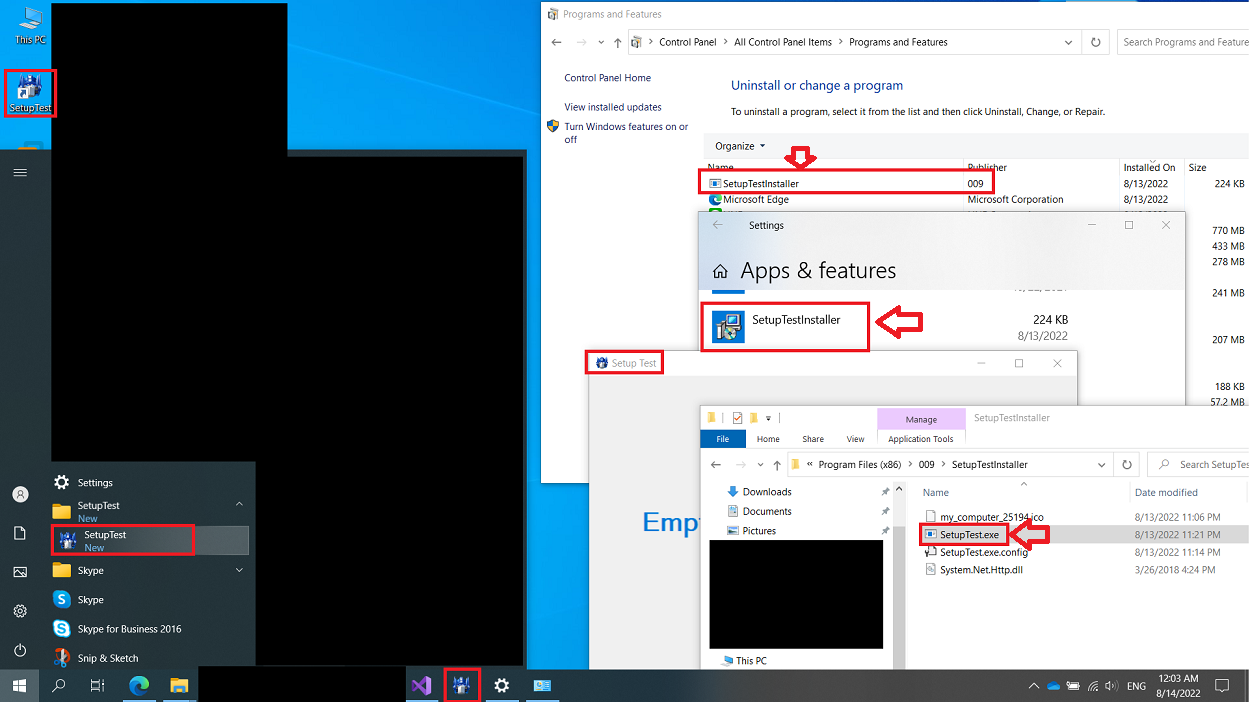Open Control Panel Home link
The image size is (1250, 702).
pyautogui.click(x=607, y=78)
